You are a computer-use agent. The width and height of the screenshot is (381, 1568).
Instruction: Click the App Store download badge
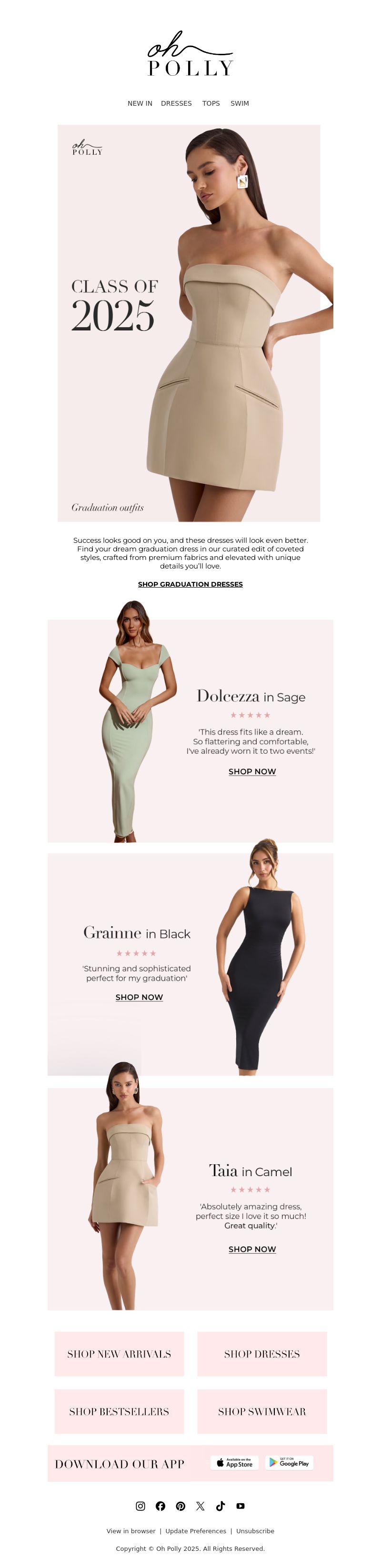[x=234, y=1463]
